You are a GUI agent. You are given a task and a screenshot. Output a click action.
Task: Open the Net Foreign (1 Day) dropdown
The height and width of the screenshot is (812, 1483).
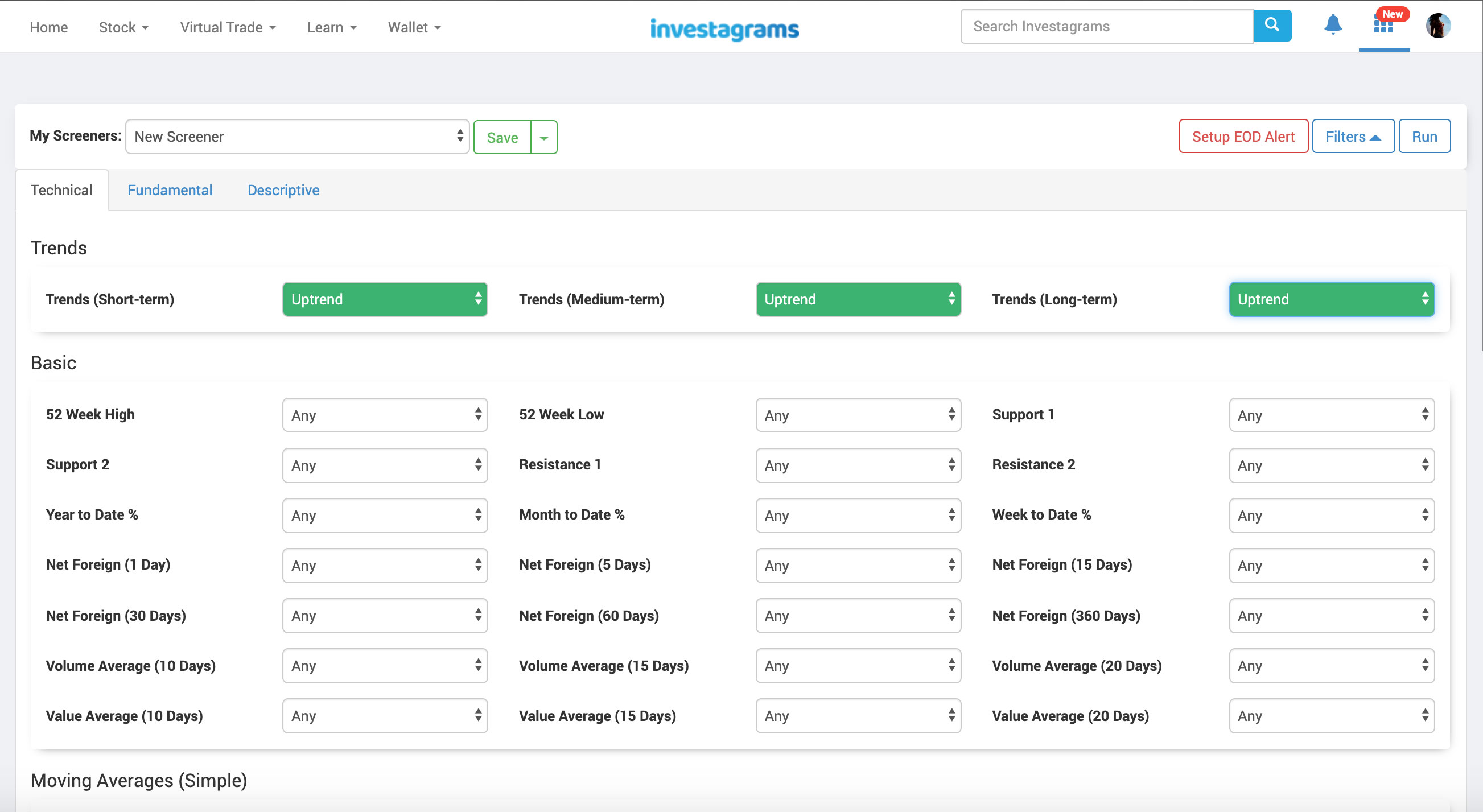(x=385, y=565)
